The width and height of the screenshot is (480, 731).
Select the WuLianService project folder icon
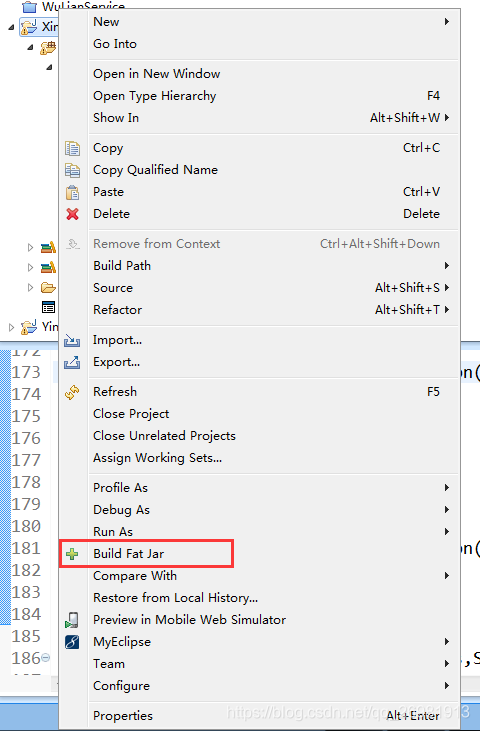29,6
